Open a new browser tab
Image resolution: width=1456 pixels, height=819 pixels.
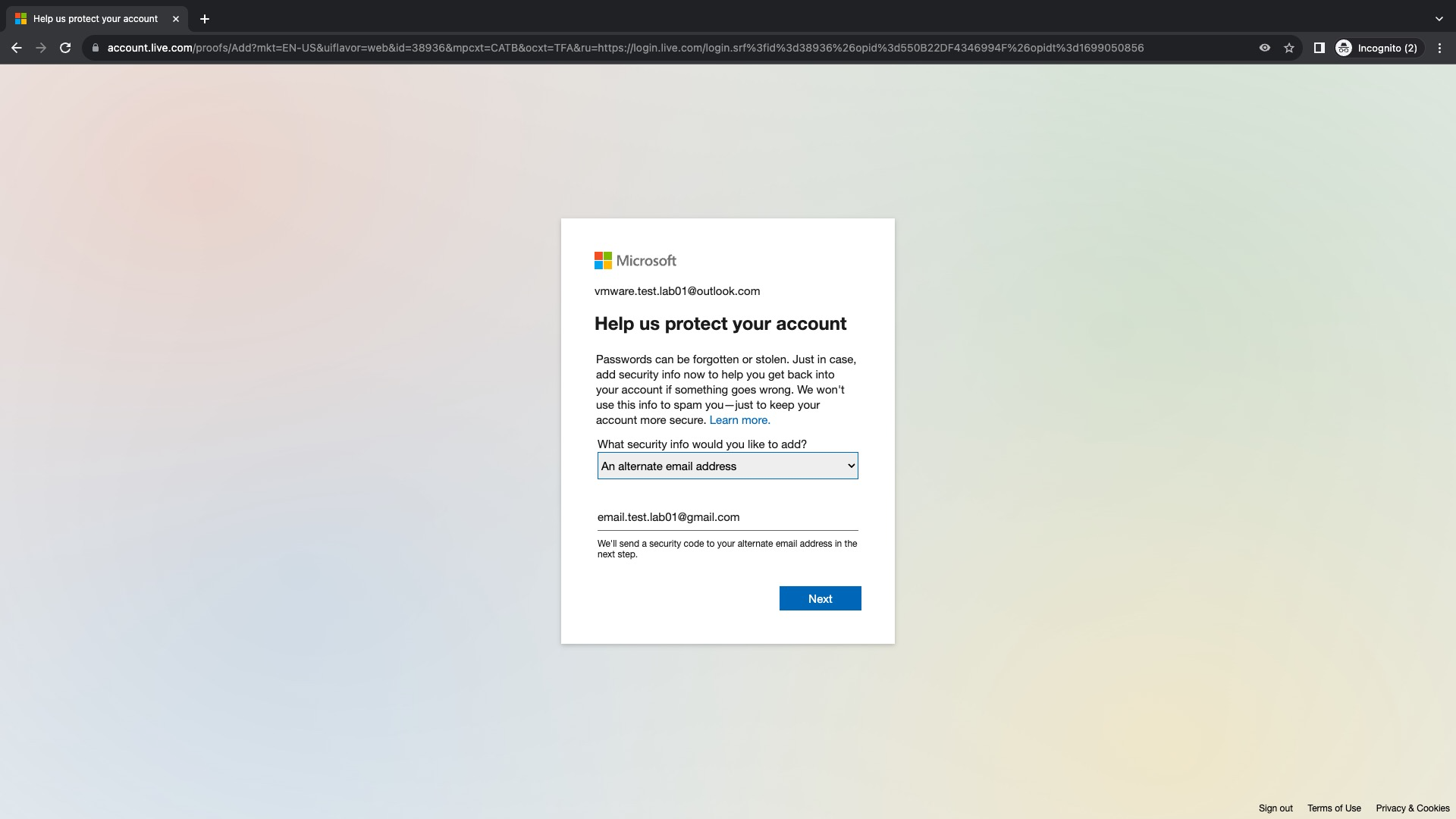pos(203,18)
